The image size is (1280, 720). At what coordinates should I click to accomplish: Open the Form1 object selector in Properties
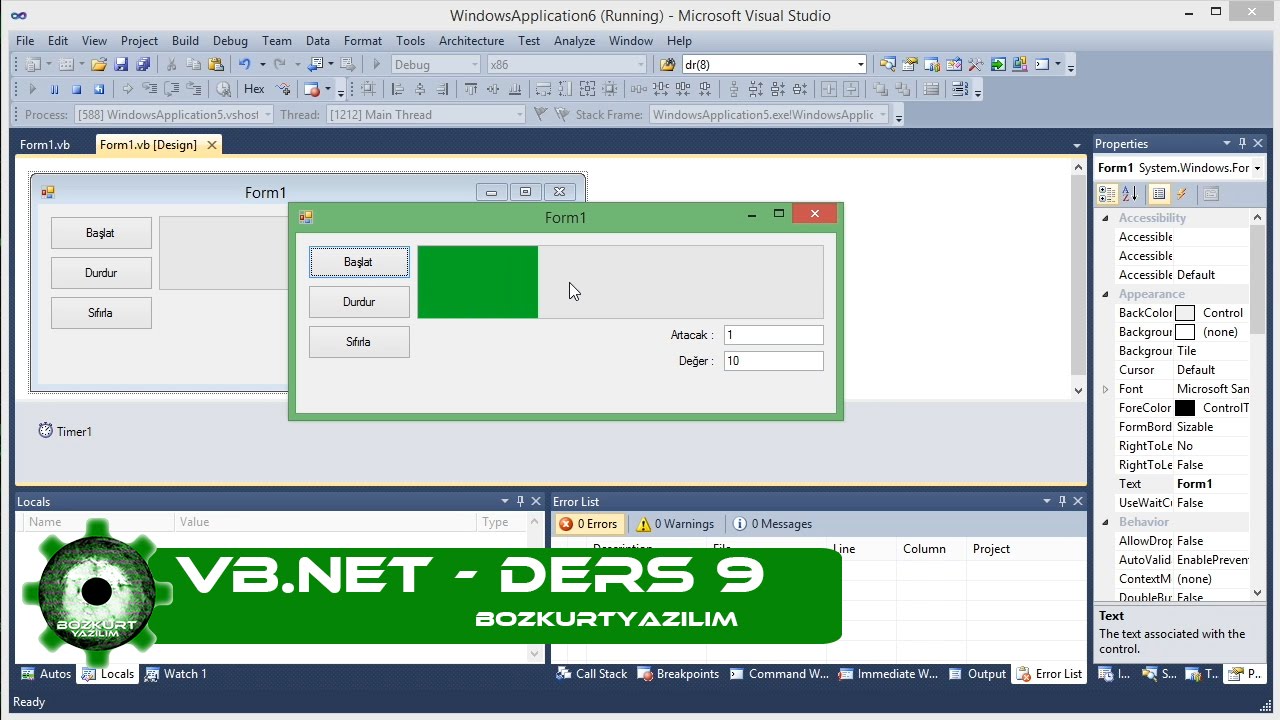tap(1180, 168)
